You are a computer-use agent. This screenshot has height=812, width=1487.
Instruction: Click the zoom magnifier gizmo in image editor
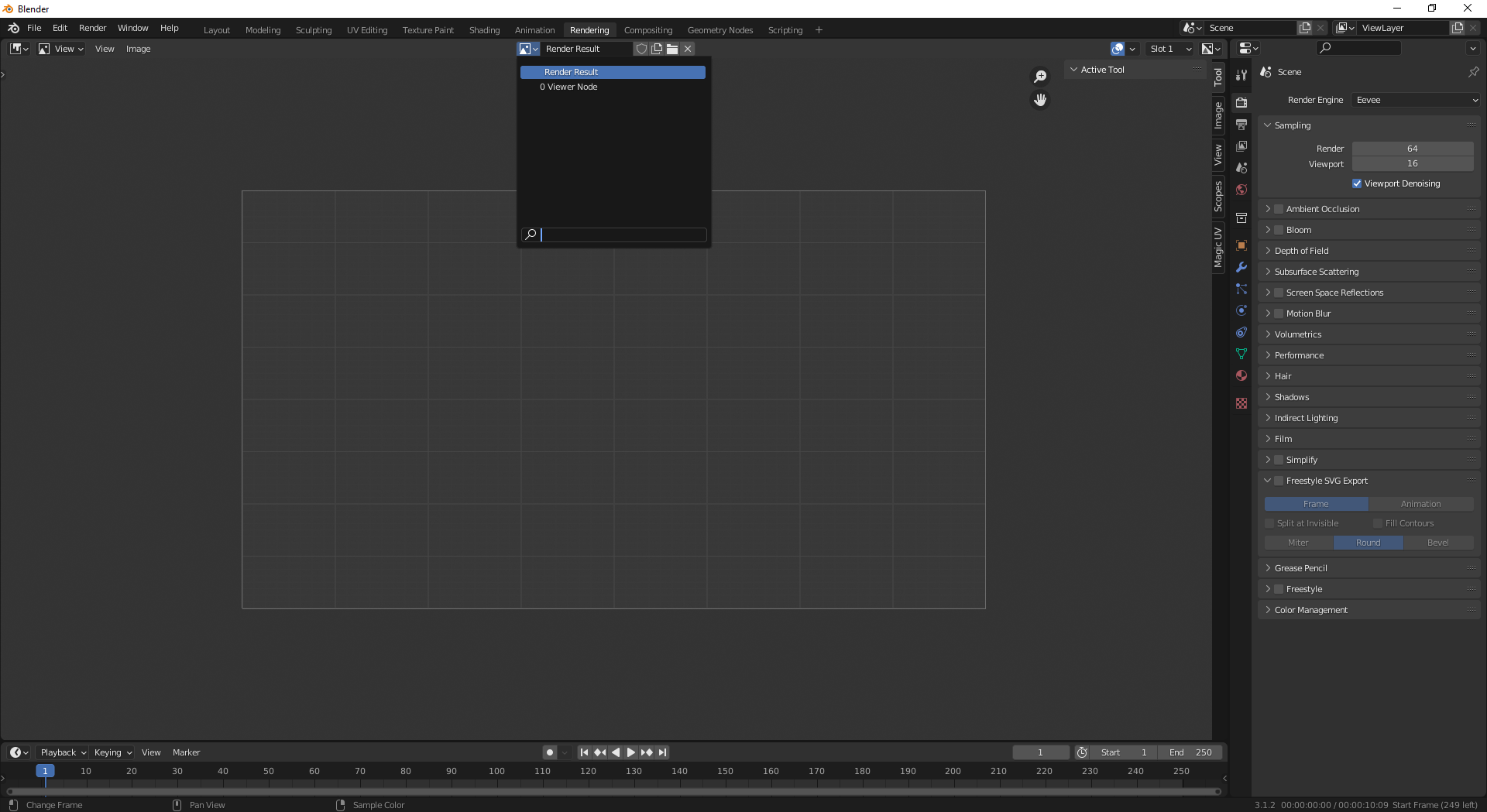[1040, 77]
